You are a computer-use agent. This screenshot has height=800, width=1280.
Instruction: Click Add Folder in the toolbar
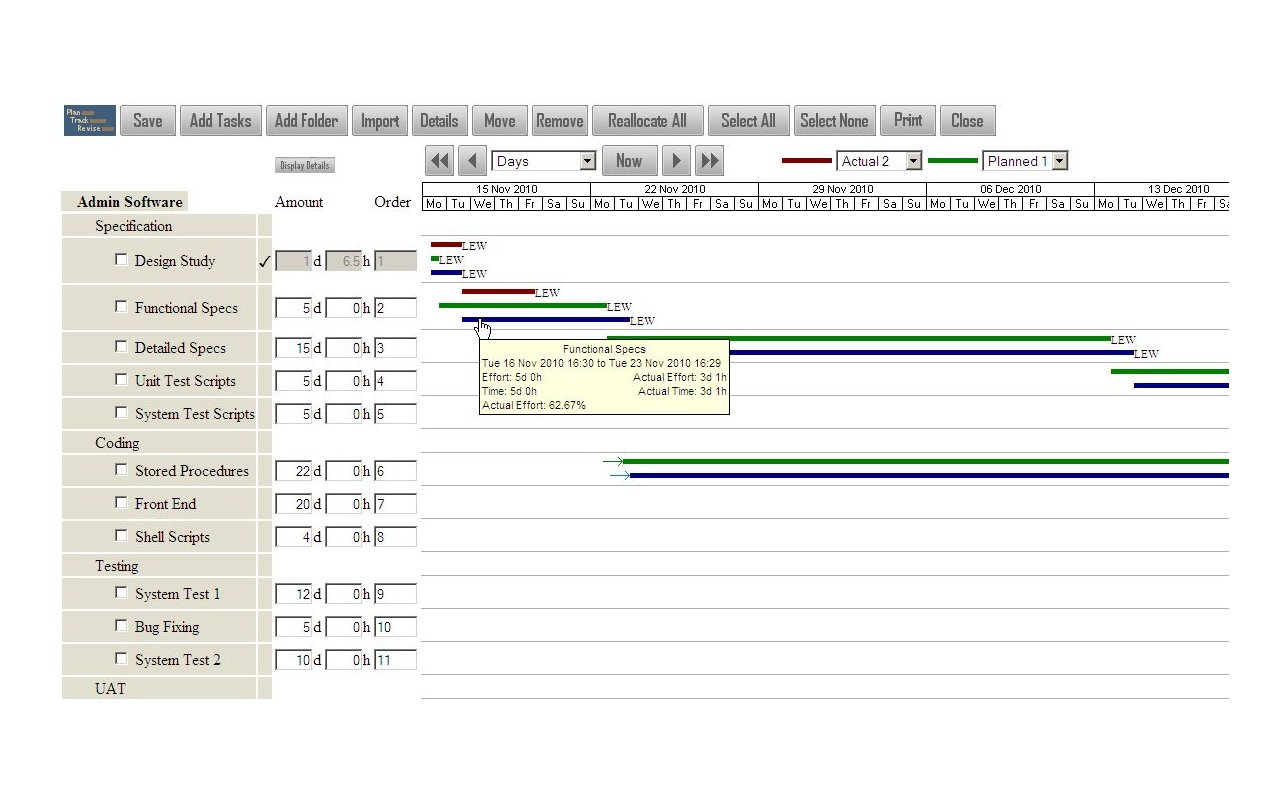click(307, 121)
